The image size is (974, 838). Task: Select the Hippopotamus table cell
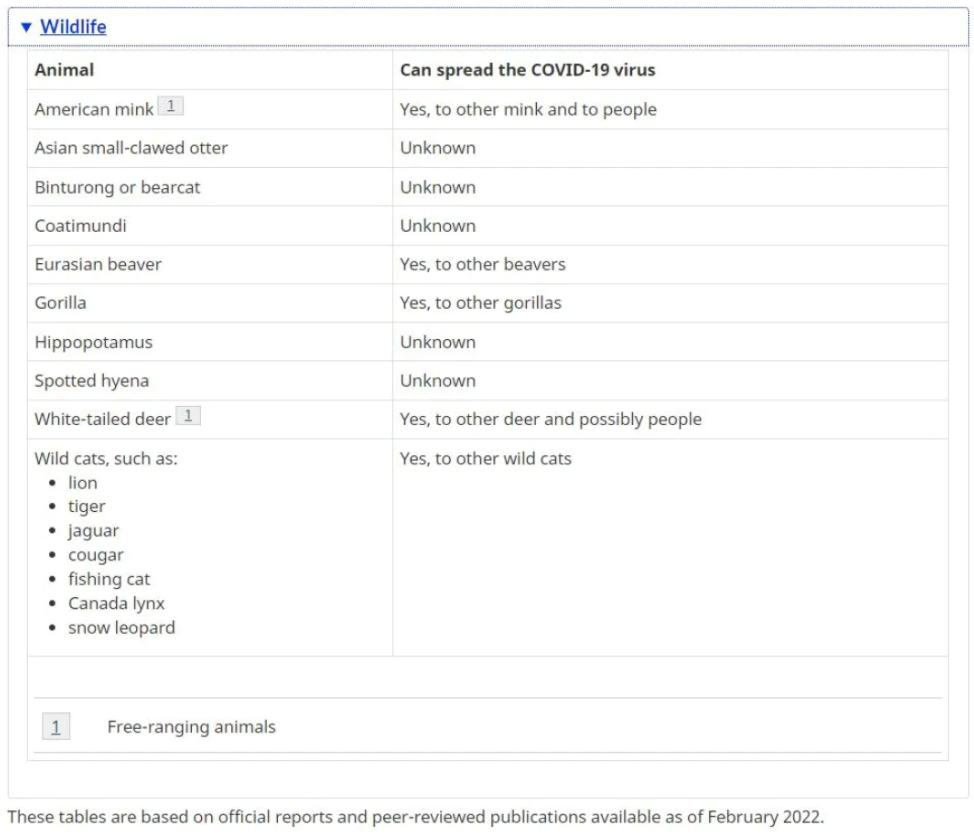point(210,342)
